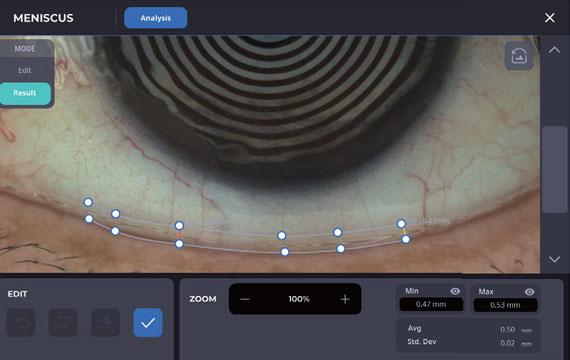Viewport: 570px width, 360px height.
Task: Click the MENISCUS title text
Action: [x=43, y=18]
